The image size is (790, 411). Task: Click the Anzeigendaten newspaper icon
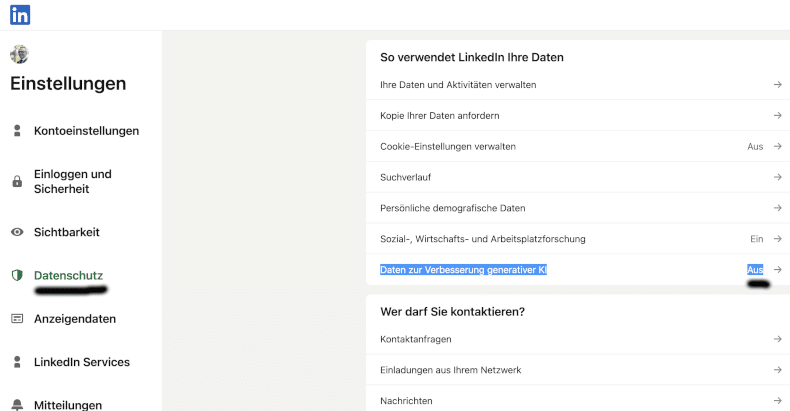pyautogui.click(x=17, y=319)
